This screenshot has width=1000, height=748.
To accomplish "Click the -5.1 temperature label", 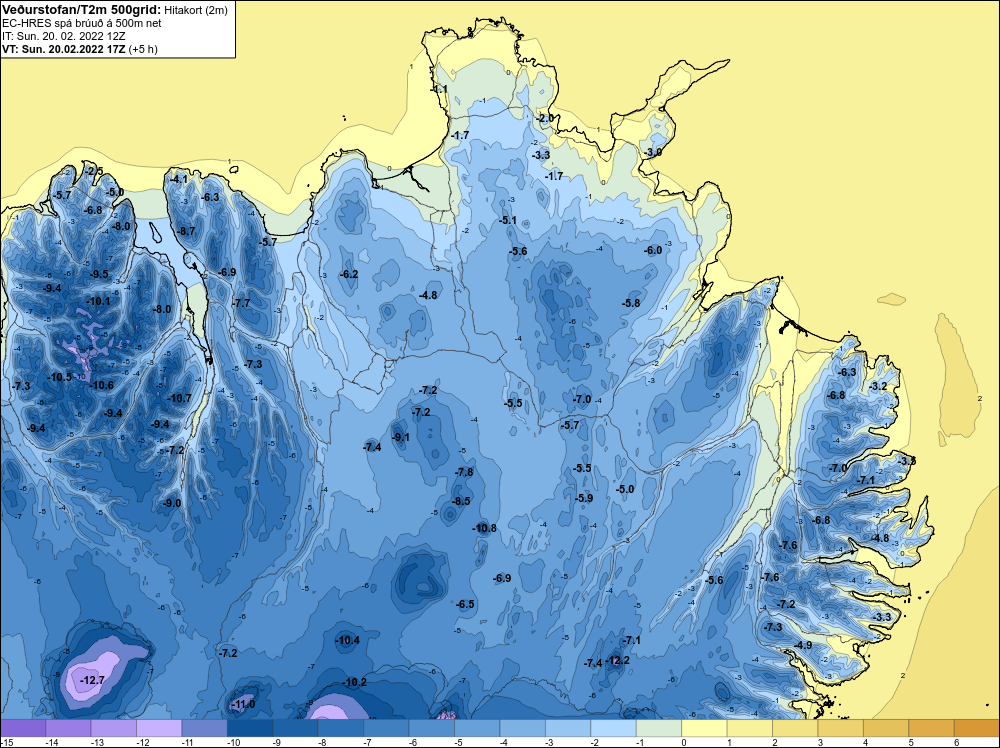I will click(508, 220).
